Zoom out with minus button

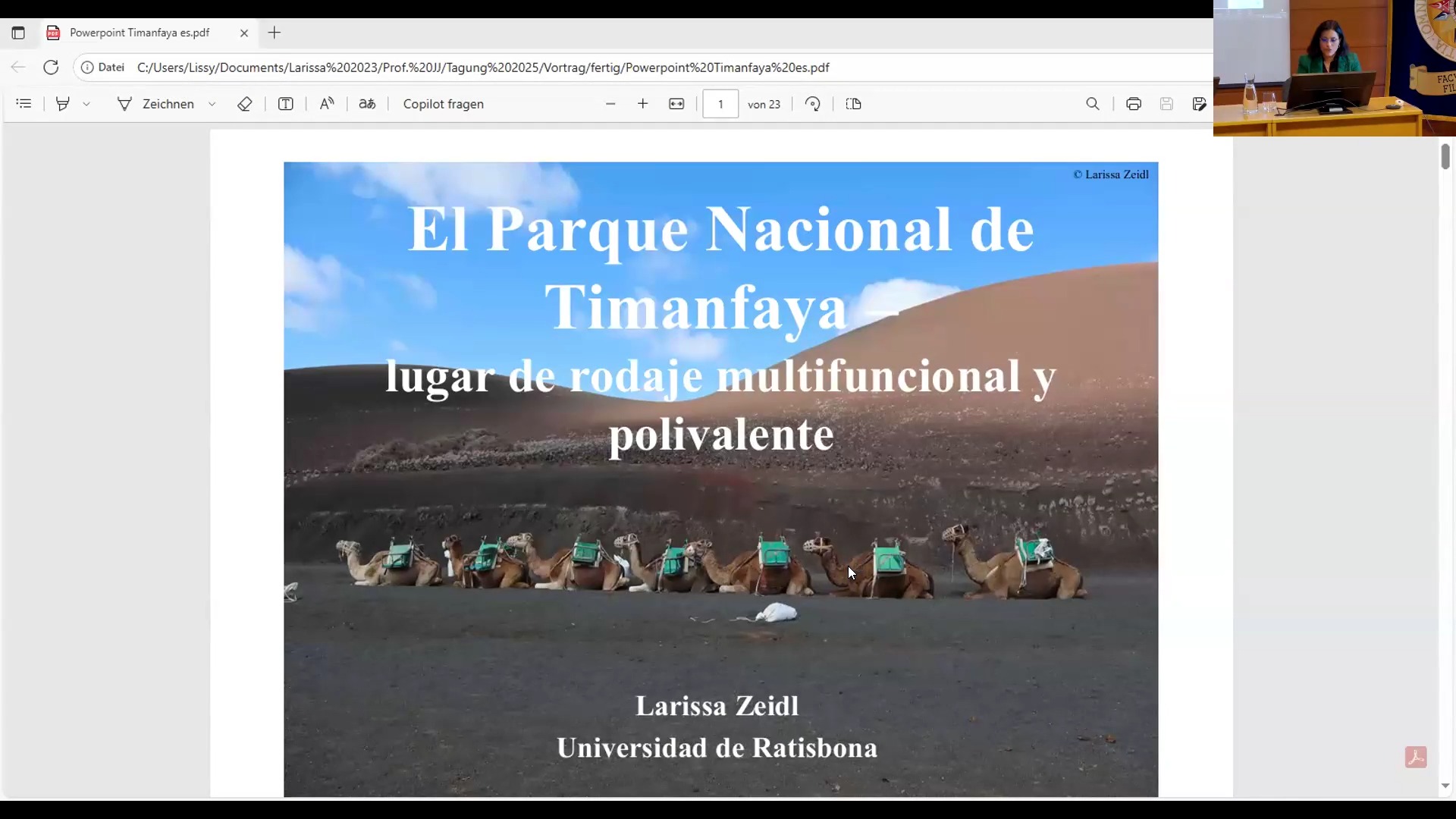[x=610, y=104]
